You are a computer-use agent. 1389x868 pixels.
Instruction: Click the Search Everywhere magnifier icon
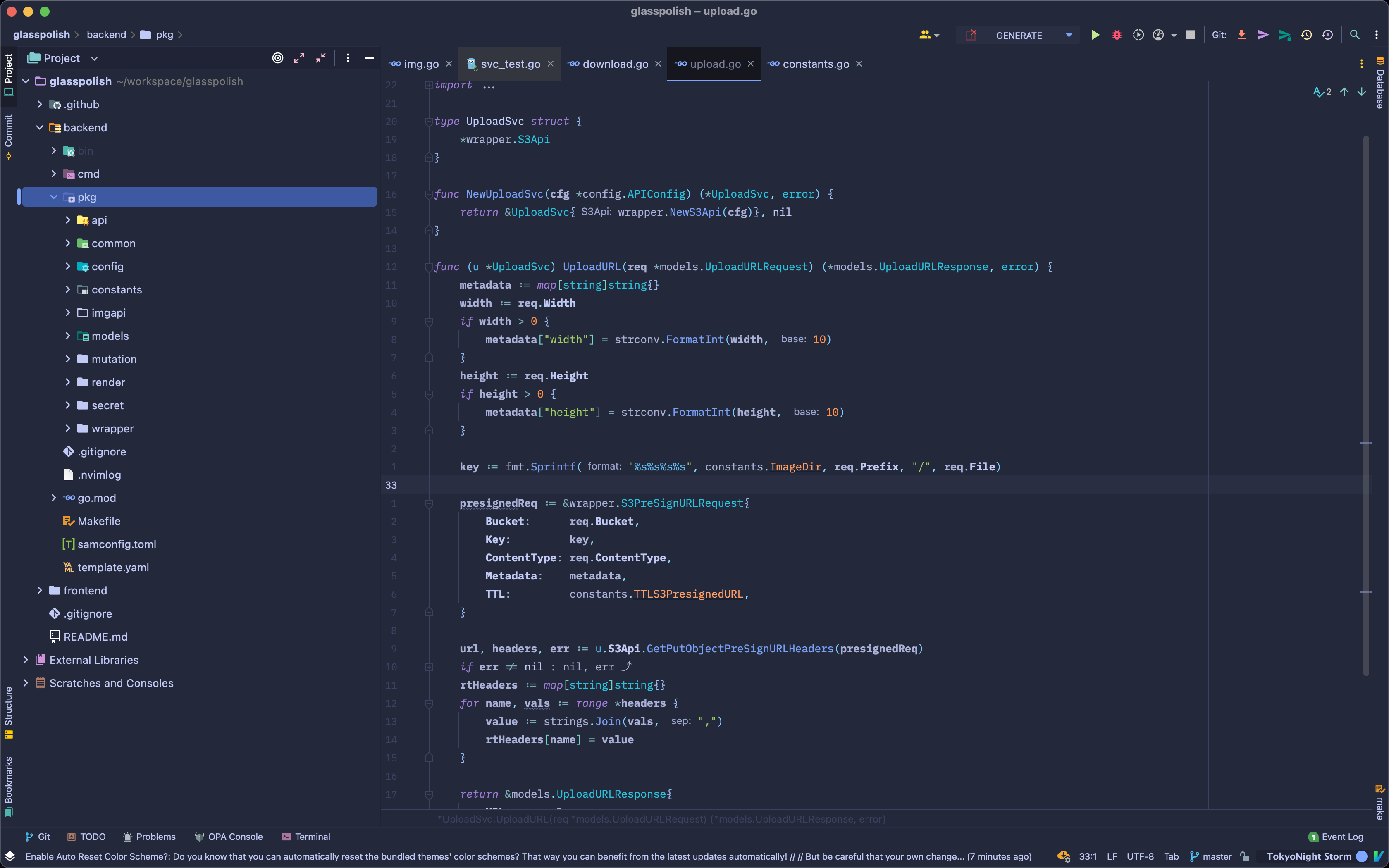(x=1354, y=35)
